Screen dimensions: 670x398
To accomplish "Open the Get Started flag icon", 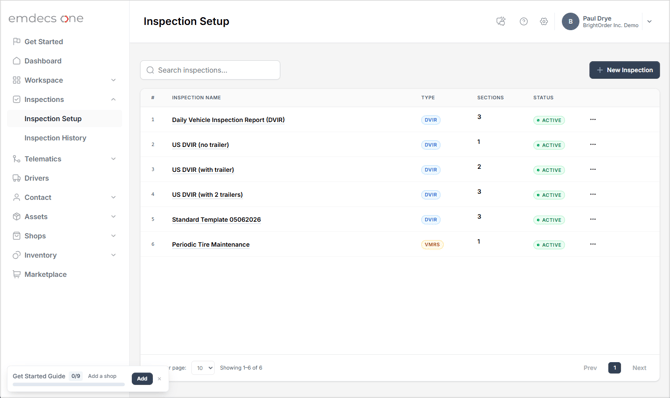I will (x=17, y=41).
